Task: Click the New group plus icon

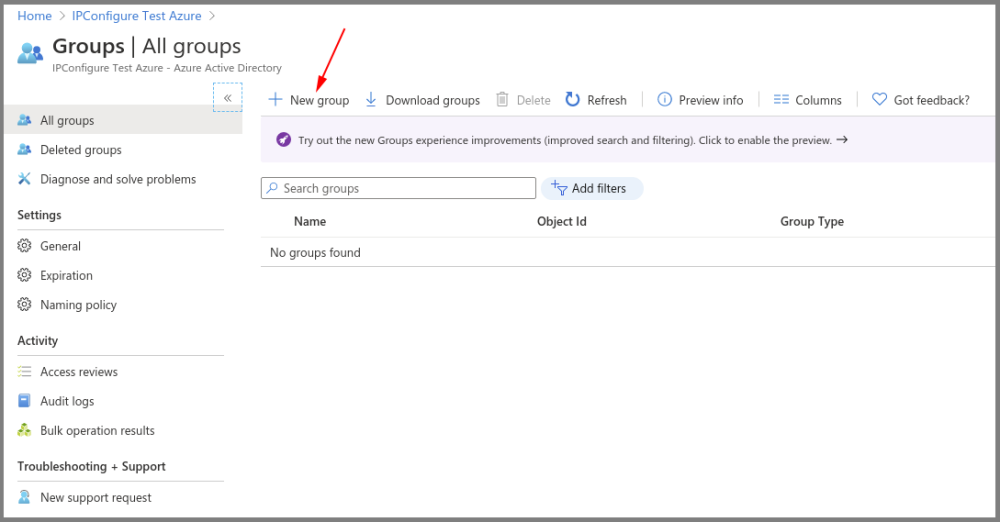Action: click(275, 100)
